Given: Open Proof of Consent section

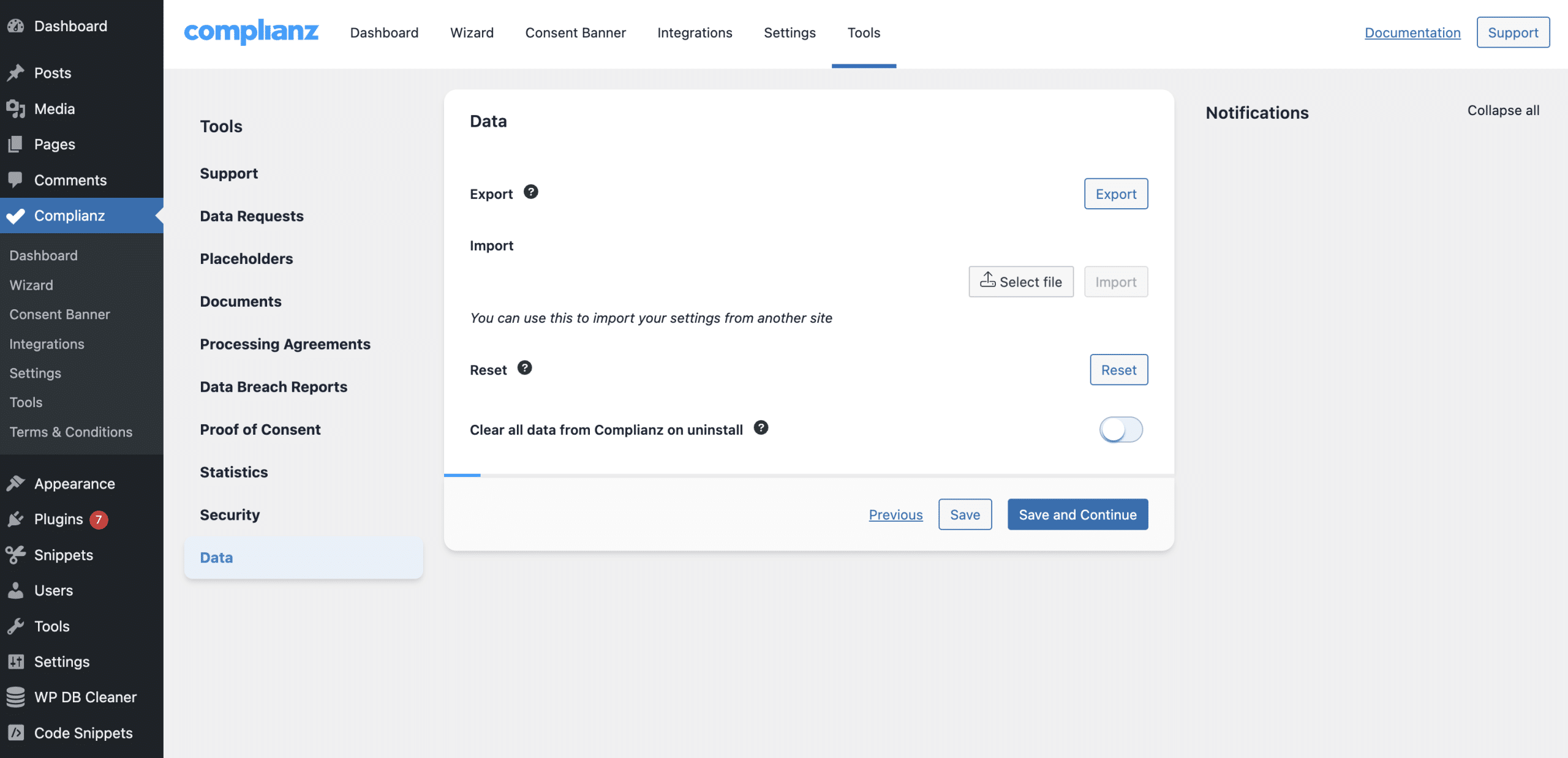Looking at the screenshot, I should point(260,429).
